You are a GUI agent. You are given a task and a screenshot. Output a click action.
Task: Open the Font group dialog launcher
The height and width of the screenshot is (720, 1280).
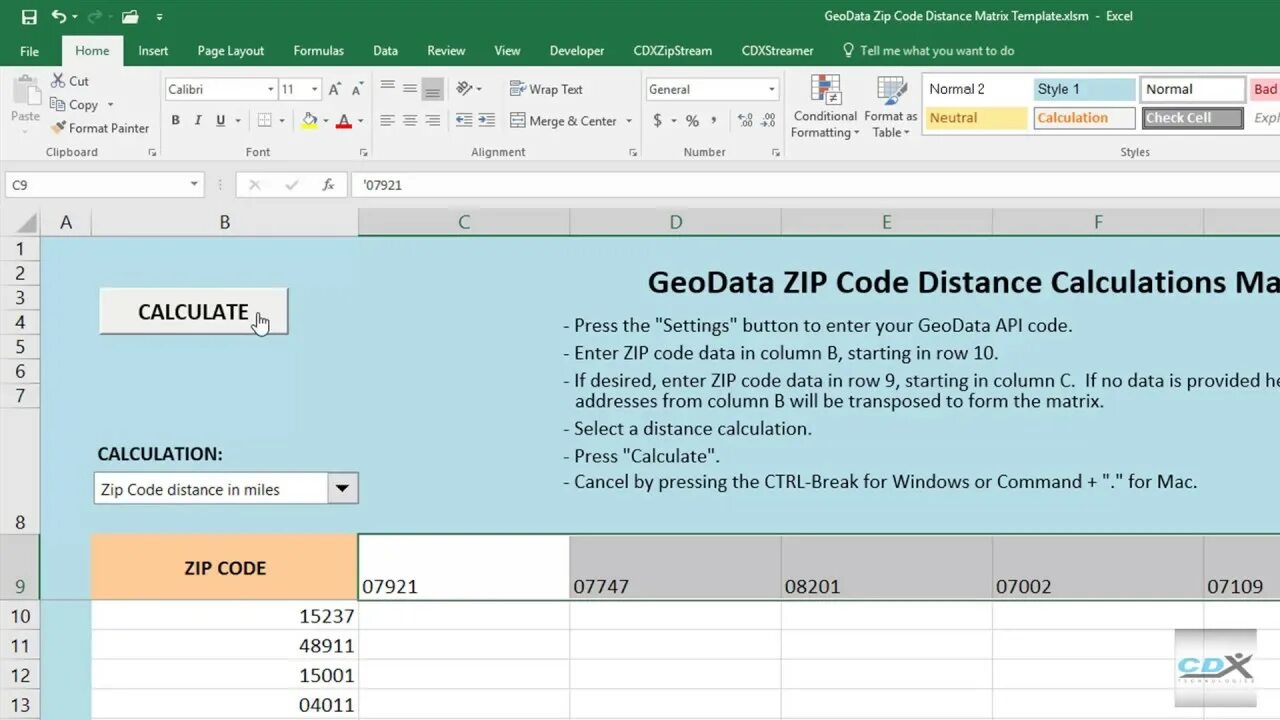[x=365, y=153]
